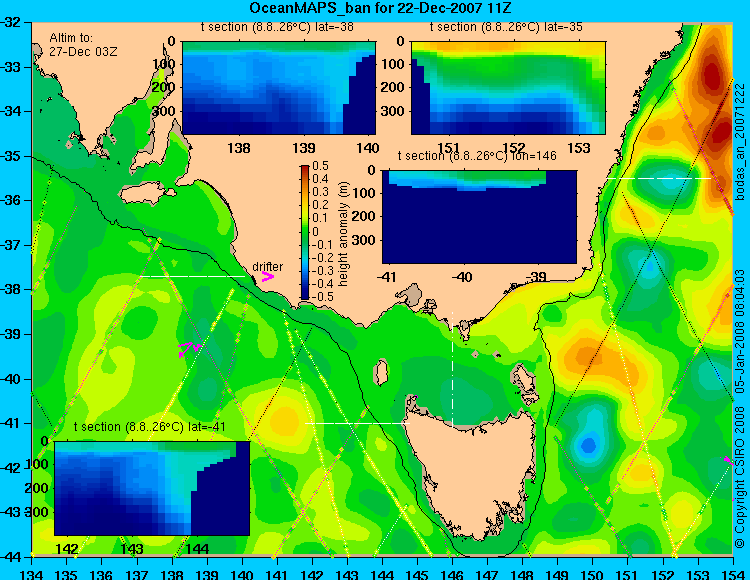Click the blue cold-core eddy near 150E, 41.5S
The height and width of the screenshot is (580, 750).
pyautogui.click(x=588, y=446)
